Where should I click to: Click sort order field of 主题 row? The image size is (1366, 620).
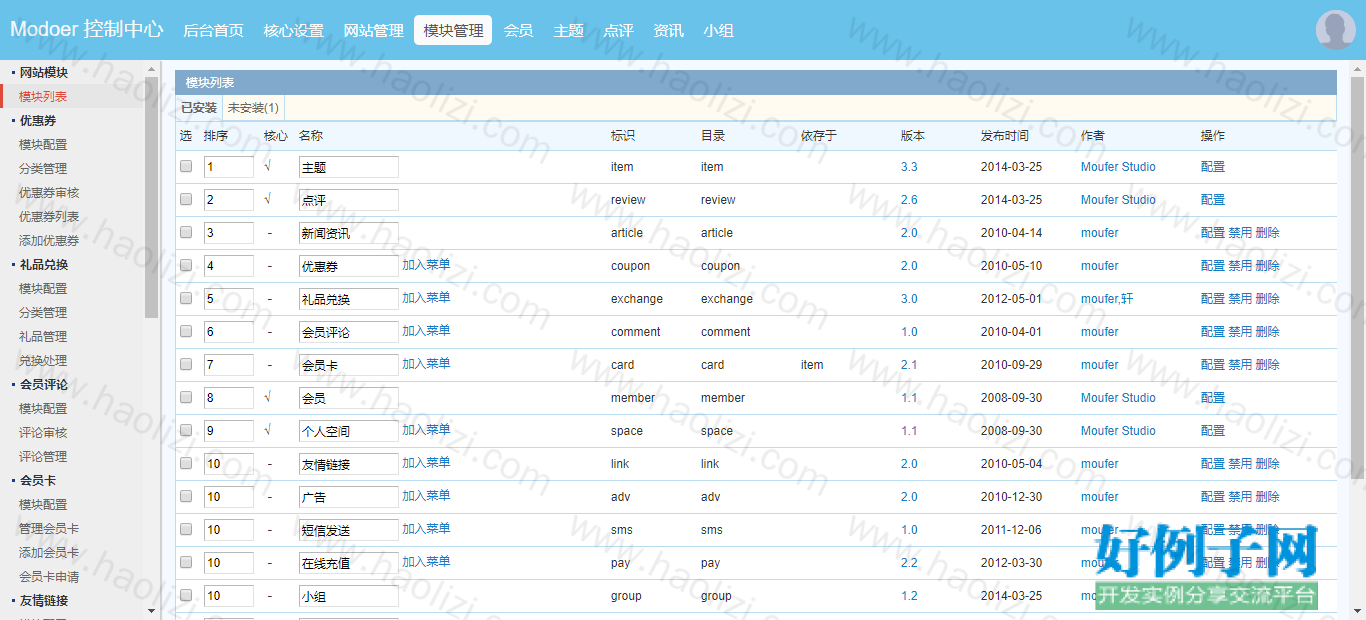[x=229, y=167]
